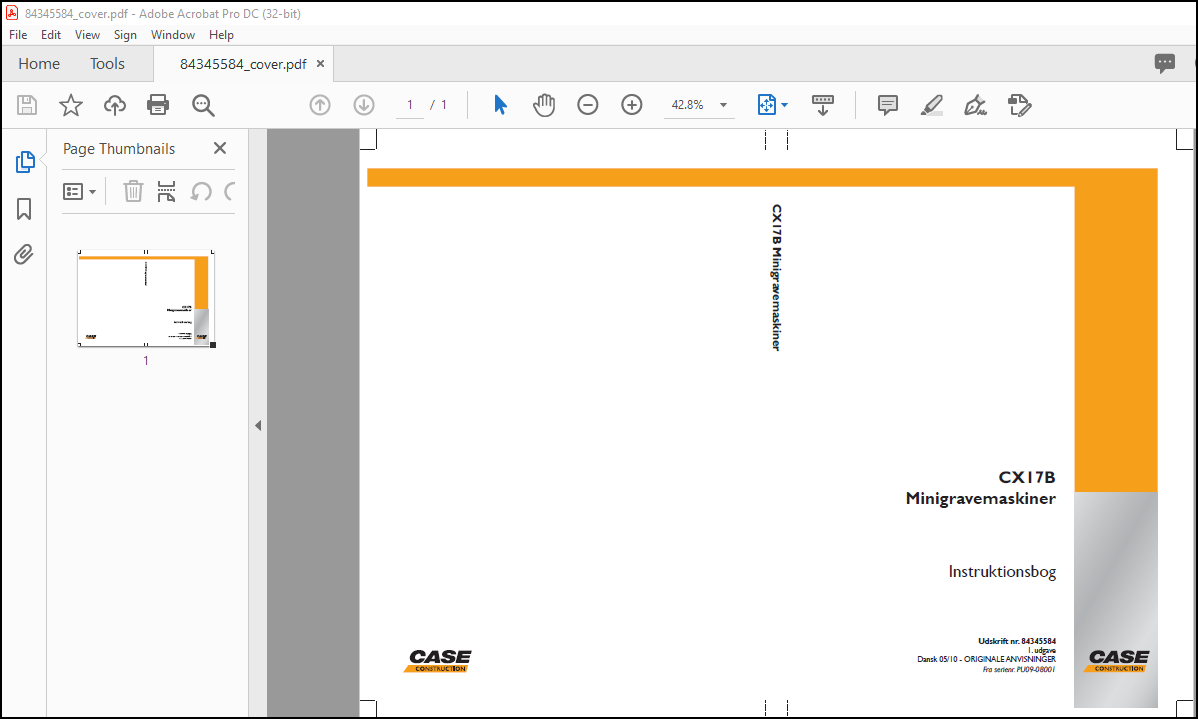
Task: Upload to cloud icon in toolbar
Action: point(115,105)
